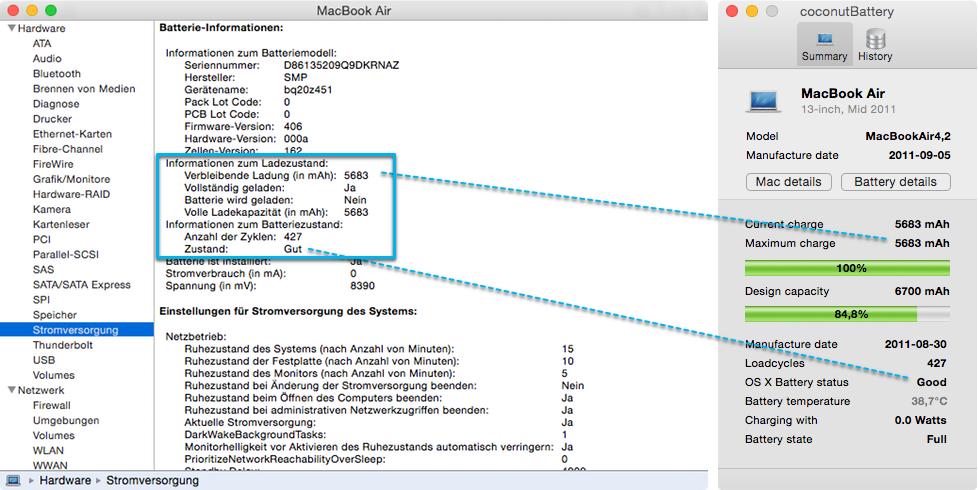This screenshot has width=978, height=490.
Task: Select Volumes under the Netzwerk section
Action: tap(54, 435)
